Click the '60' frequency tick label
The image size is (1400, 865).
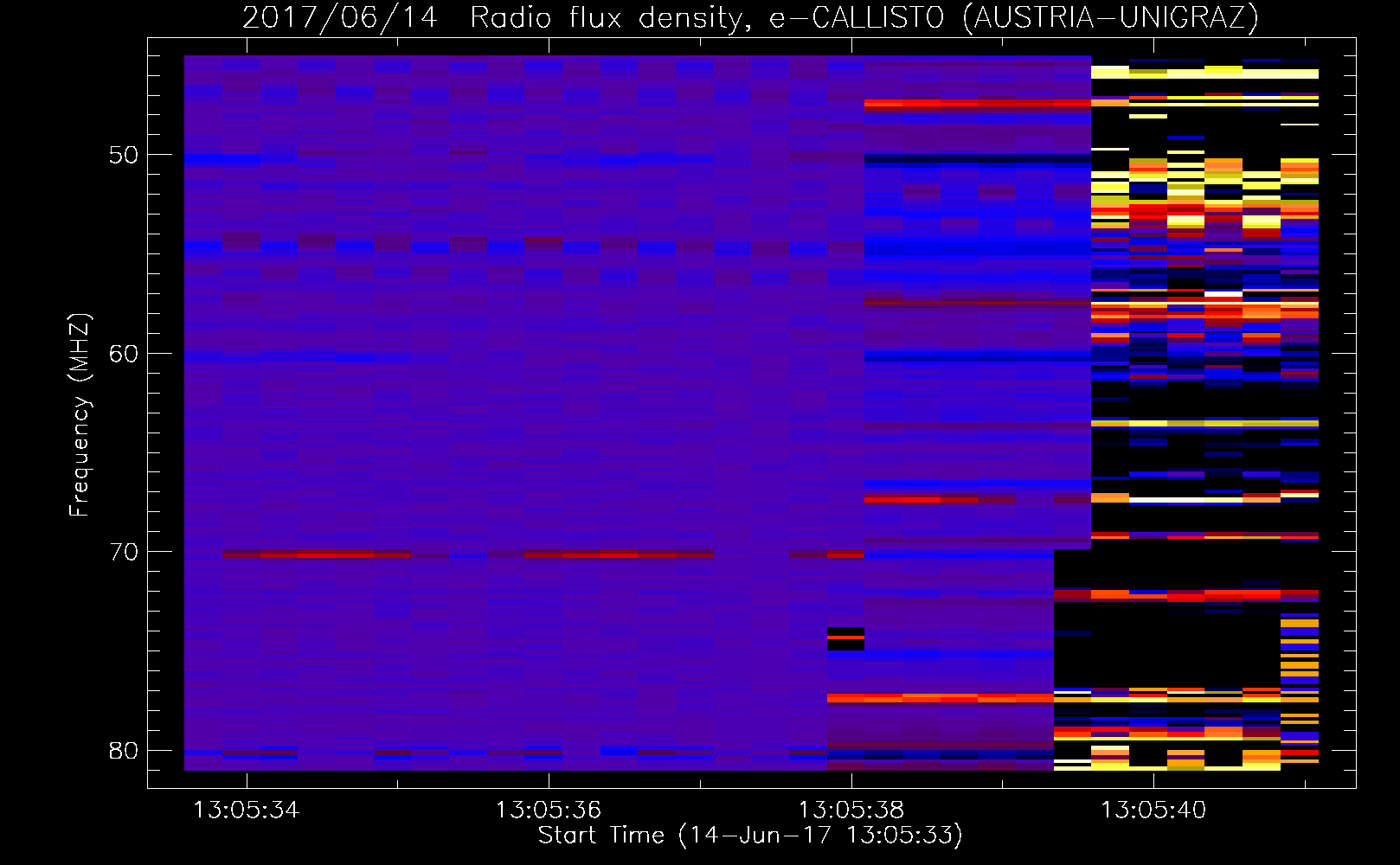124,354
